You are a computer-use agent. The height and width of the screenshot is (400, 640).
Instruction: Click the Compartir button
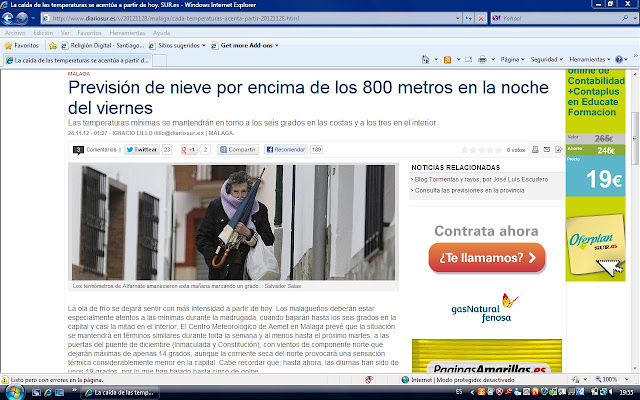pyautogui.click(x=238, y=150)
